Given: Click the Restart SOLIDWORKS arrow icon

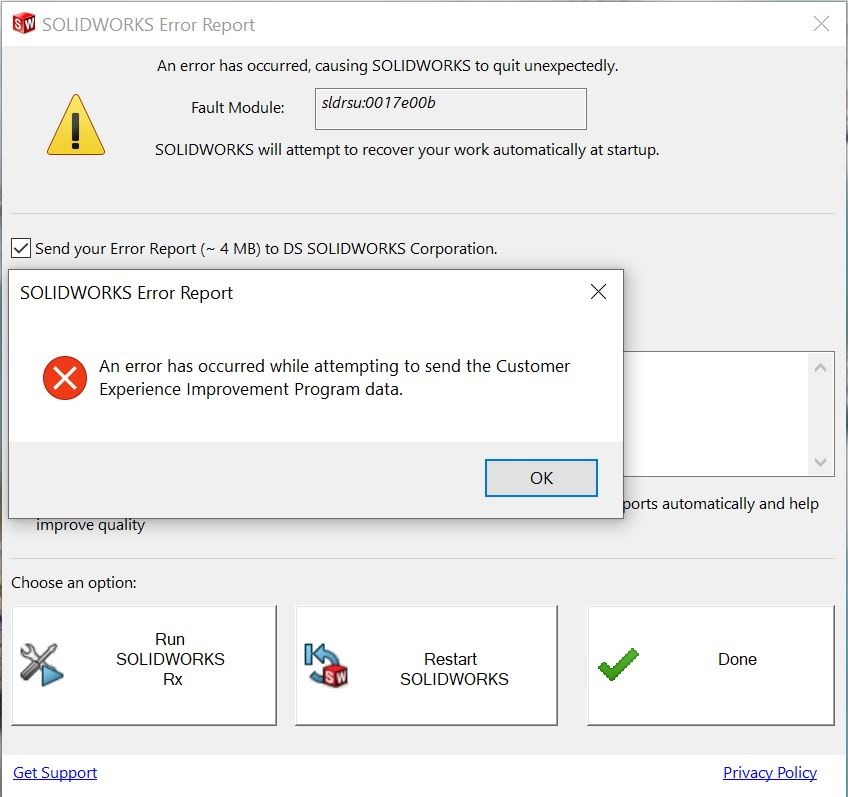Looking at the screenshot, I should pos(327,664).
